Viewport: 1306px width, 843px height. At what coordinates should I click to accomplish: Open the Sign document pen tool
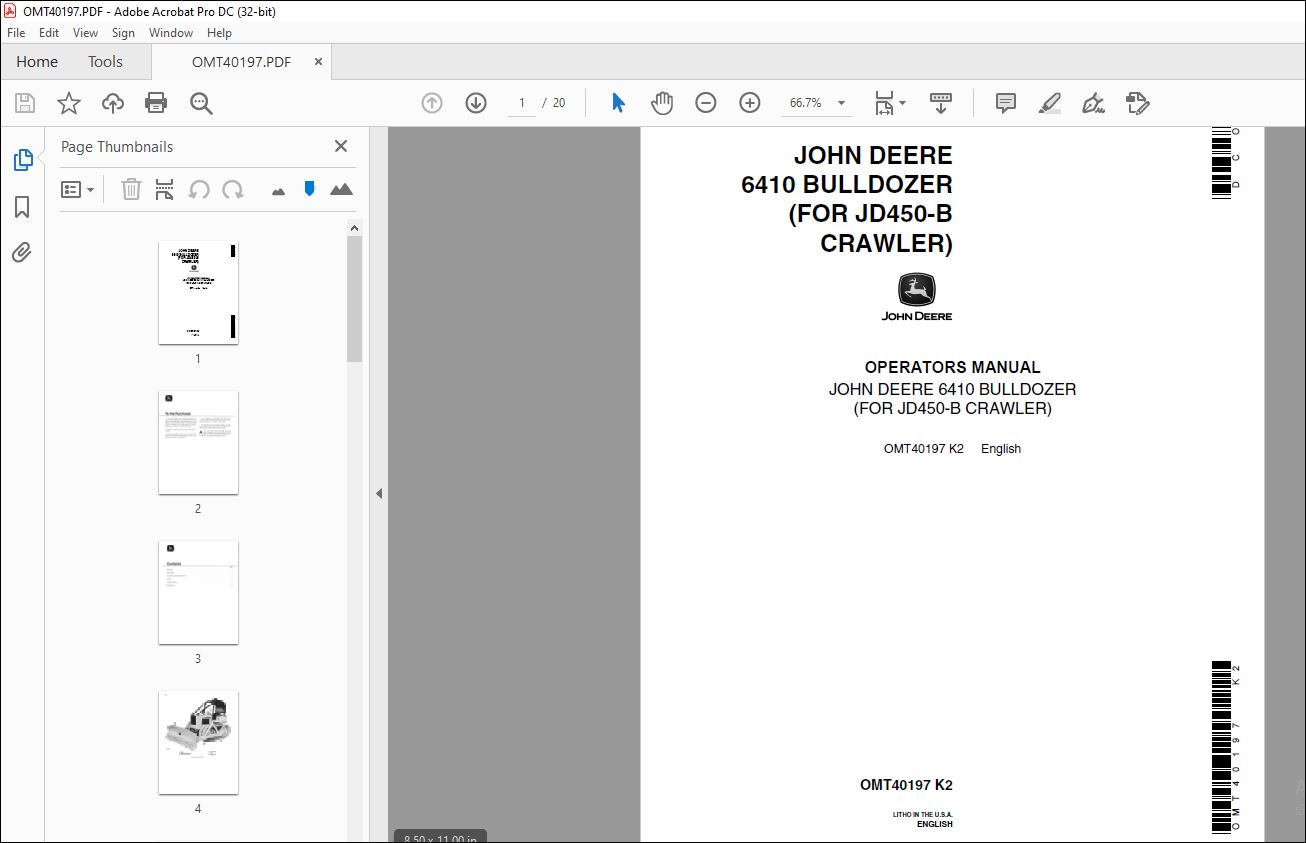(1093, 103)
